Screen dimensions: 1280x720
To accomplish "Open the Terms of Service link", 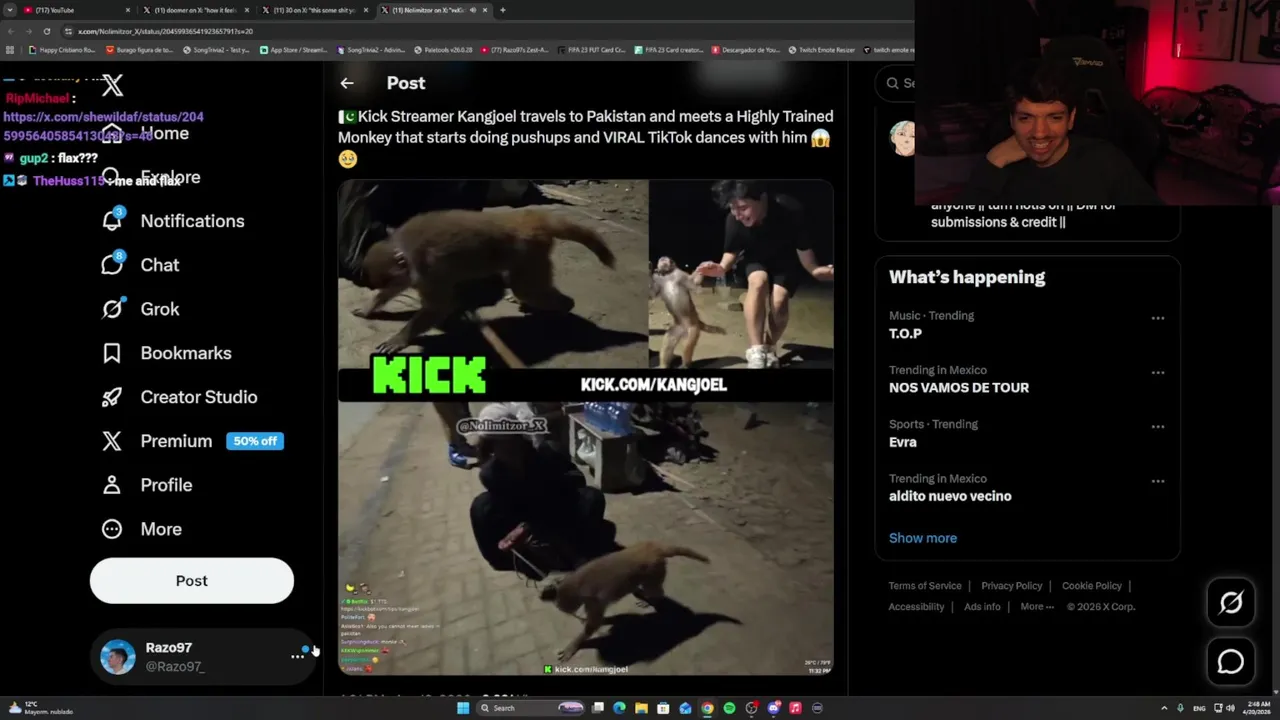I will click(x=925, y=586).
